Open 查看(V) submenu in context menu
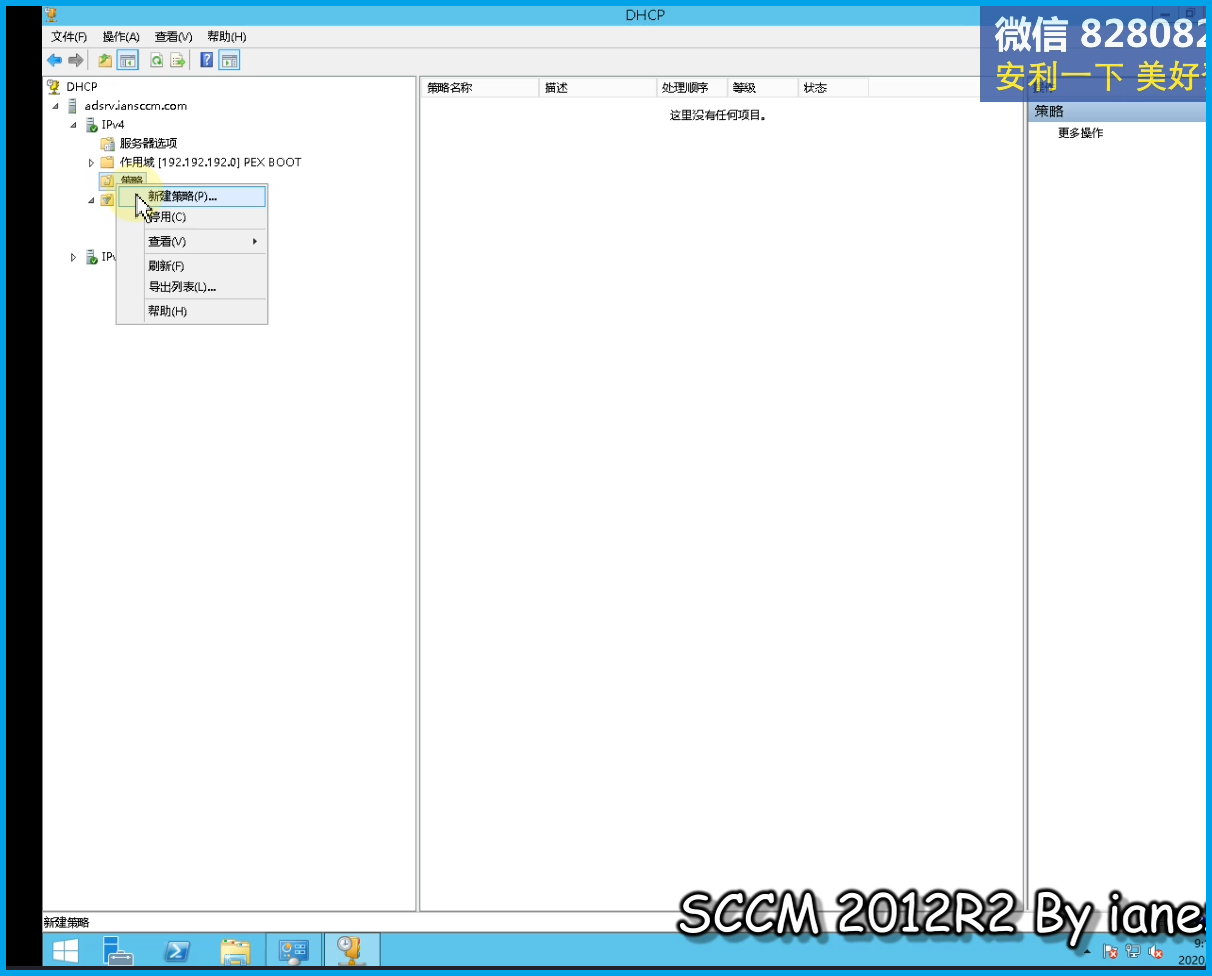This screenshot has height=976, width=1212. point(192,242)
